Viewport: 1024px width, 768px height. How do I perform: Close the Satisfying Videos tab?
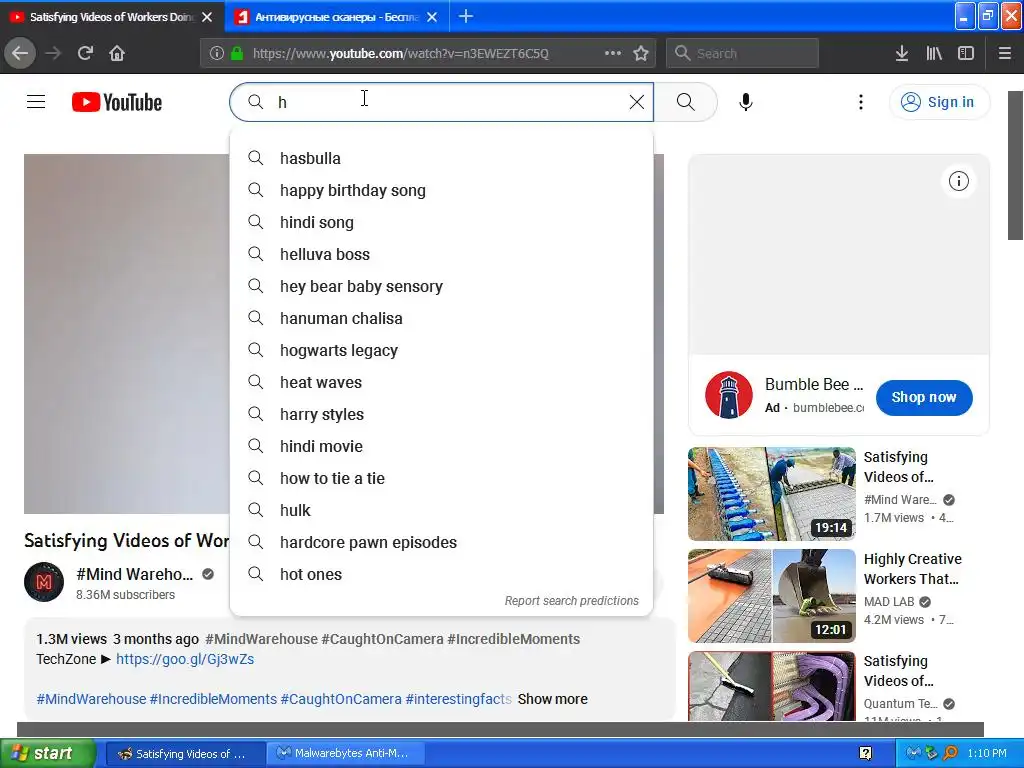207,17
